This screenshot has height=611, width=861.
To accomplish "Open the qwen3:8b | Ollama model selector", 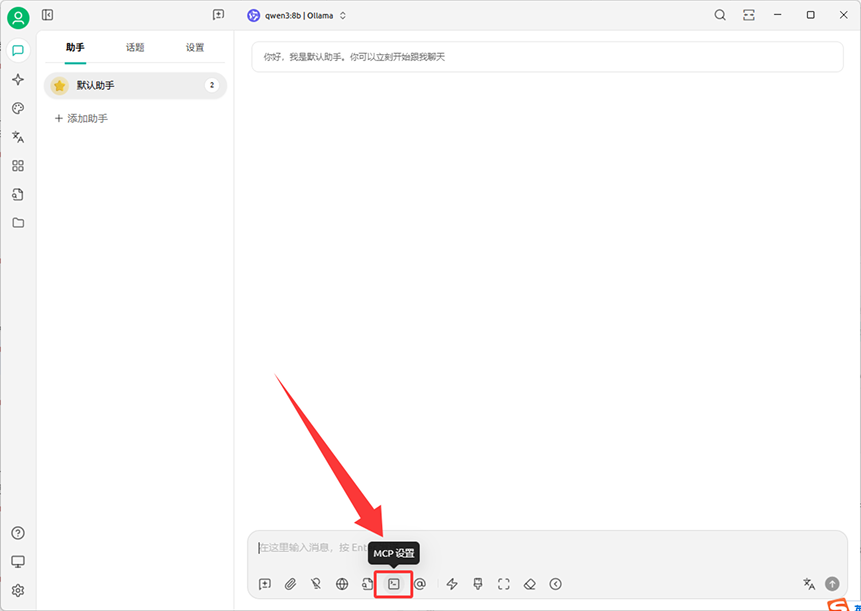I will coord(297,15).
